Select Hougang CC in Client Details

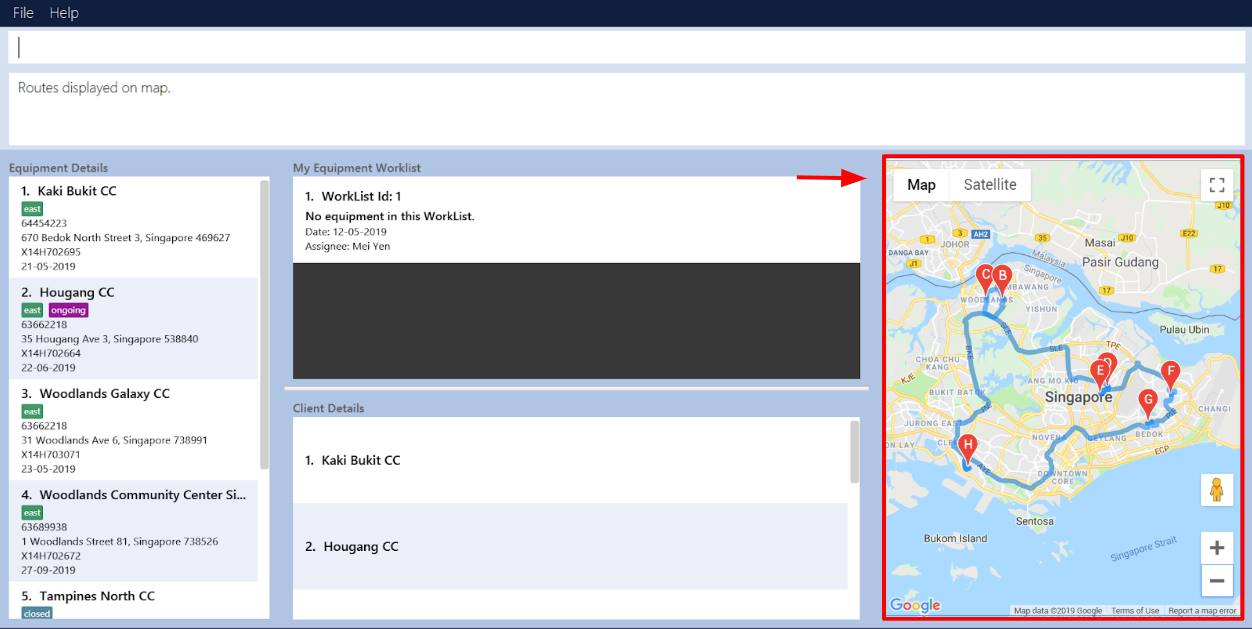coord(570,546)
